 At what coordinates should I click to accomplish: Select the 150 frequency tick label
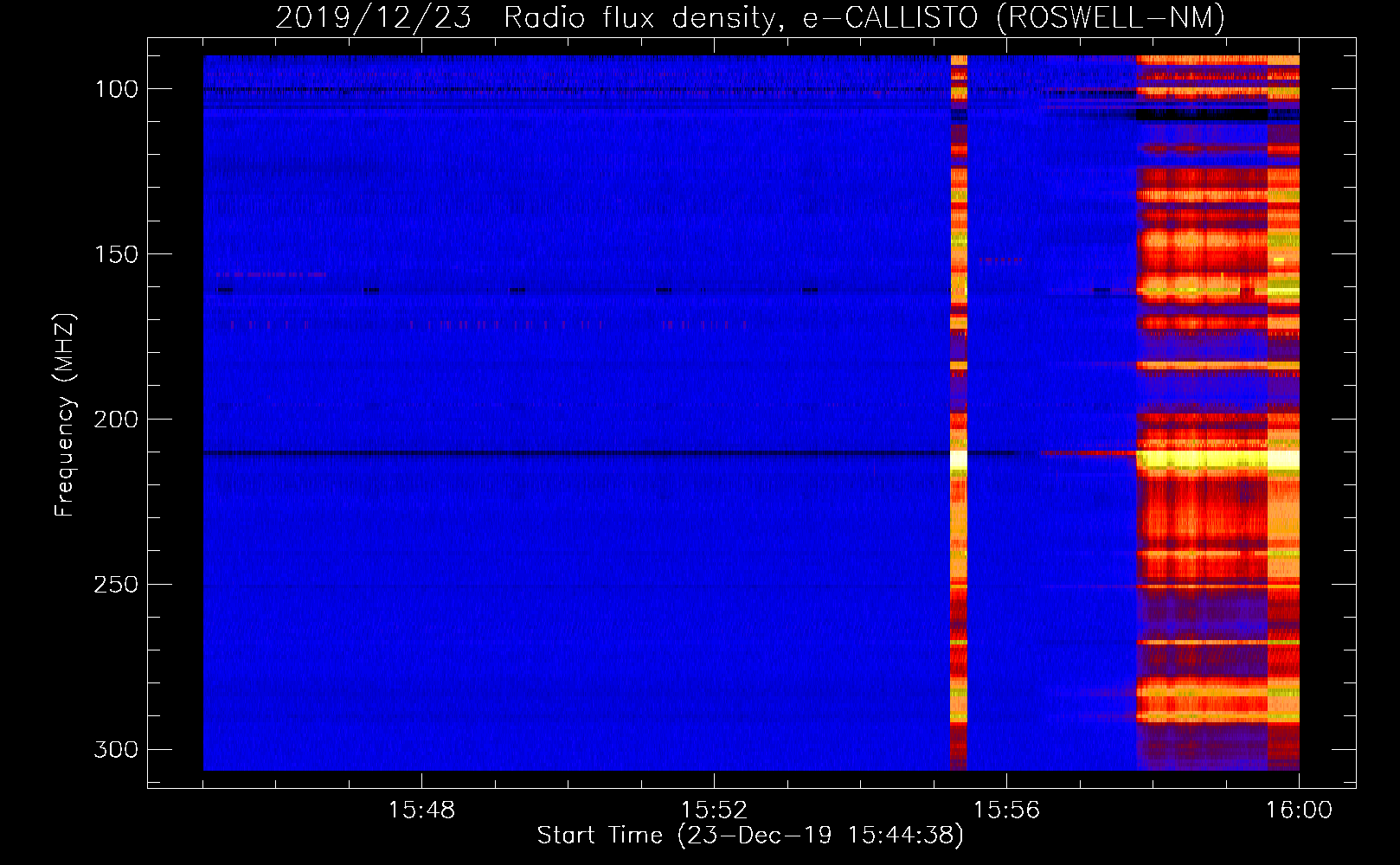[x=115, y=254]
